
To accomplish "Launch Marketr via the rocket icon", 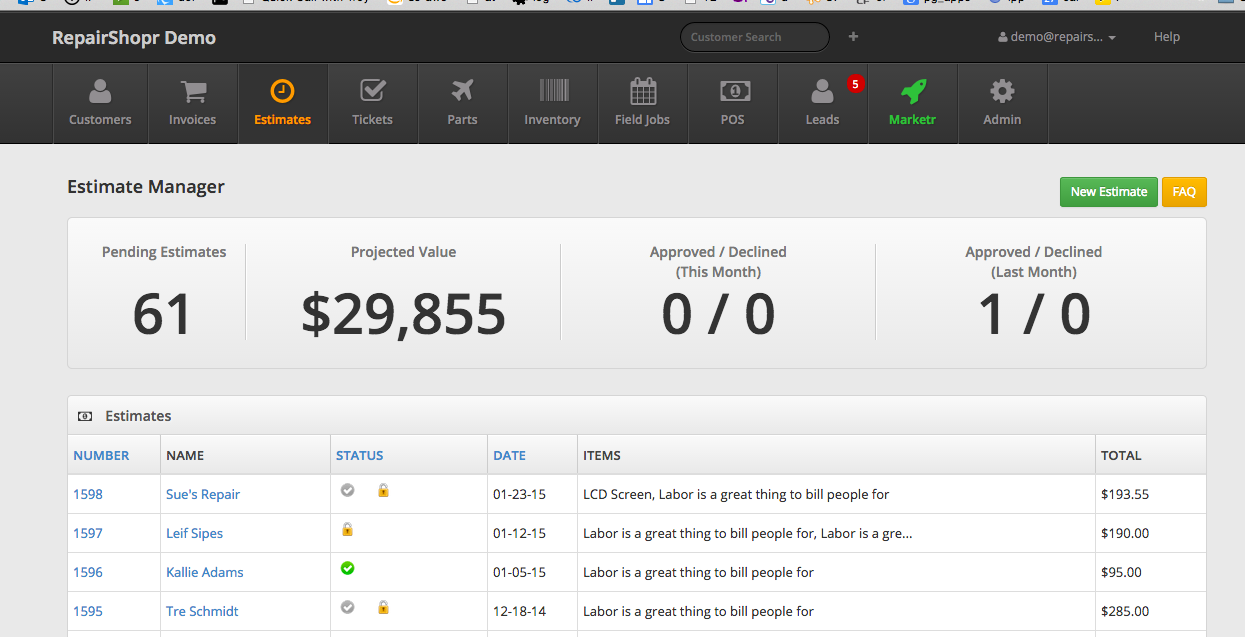I will [x=912, y=92].
